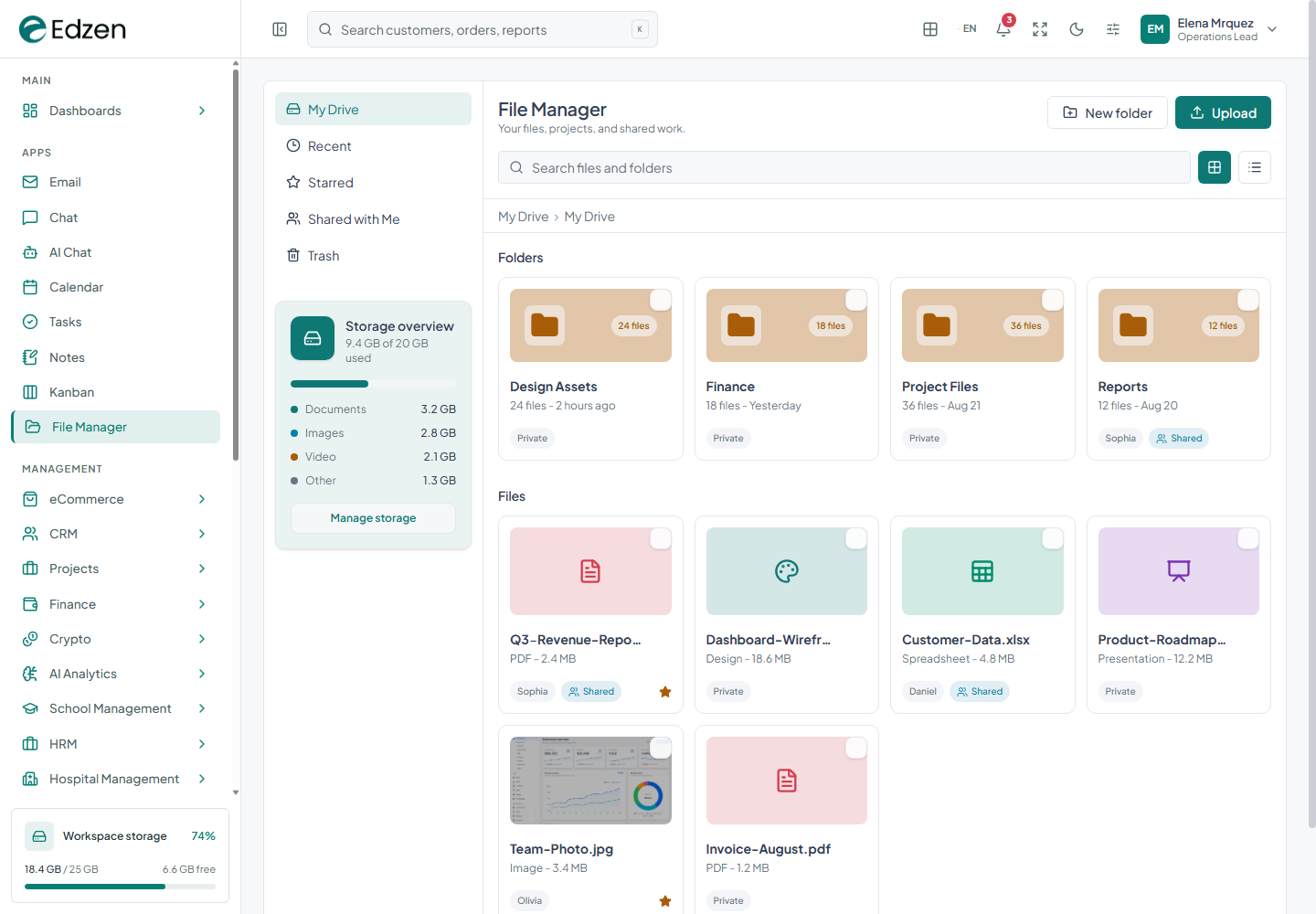Screen dimensions: 1316x914
Task: Open Notes in the sidebar
Action: (115, 357)
